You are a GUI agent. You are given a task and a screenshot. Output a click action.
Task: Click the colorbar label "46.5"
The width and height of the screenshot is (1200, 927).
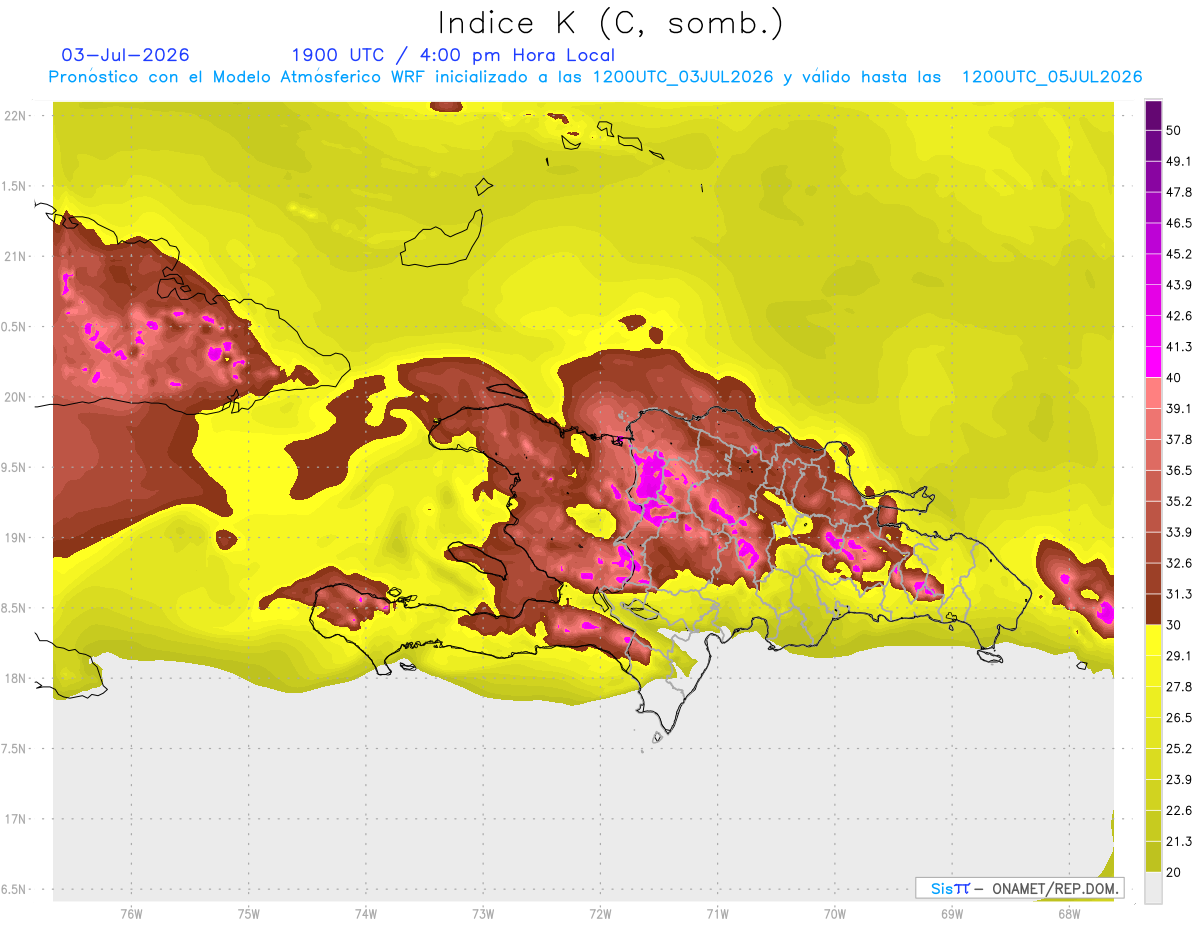pos(1179,223)
